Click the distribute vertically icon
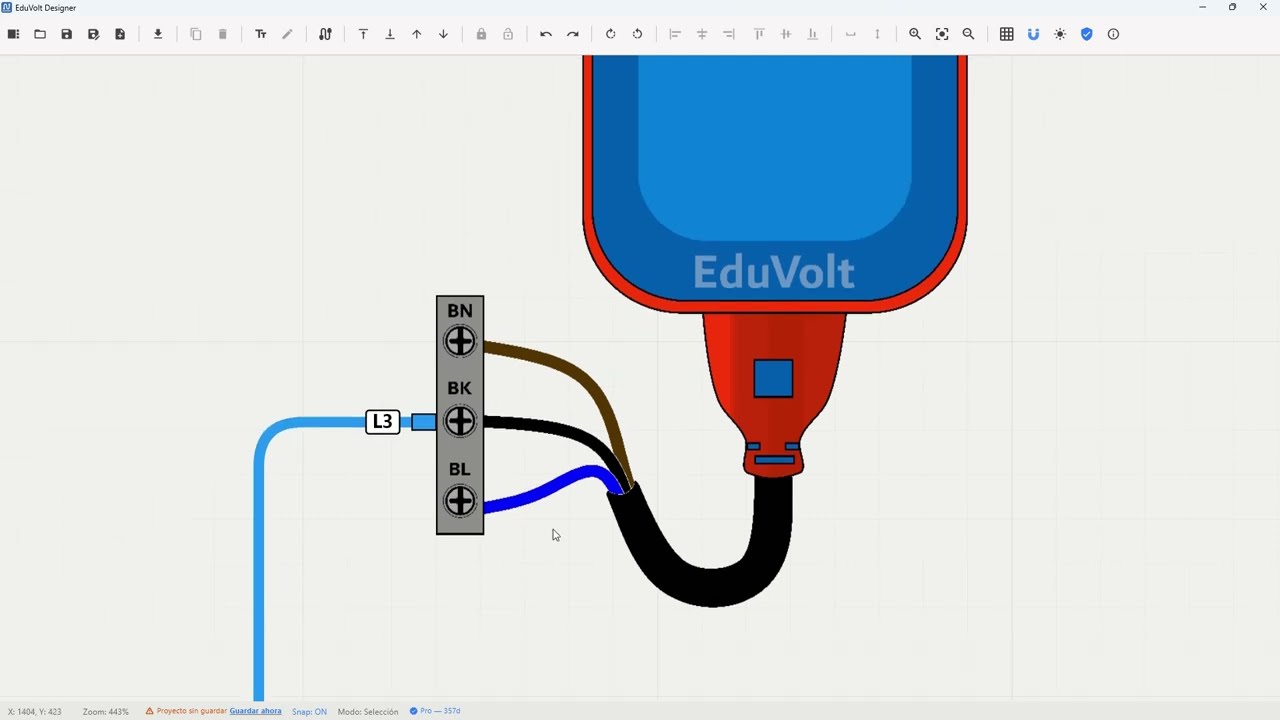Viewport: 1280px width, 720px height. tap(877, 34)
